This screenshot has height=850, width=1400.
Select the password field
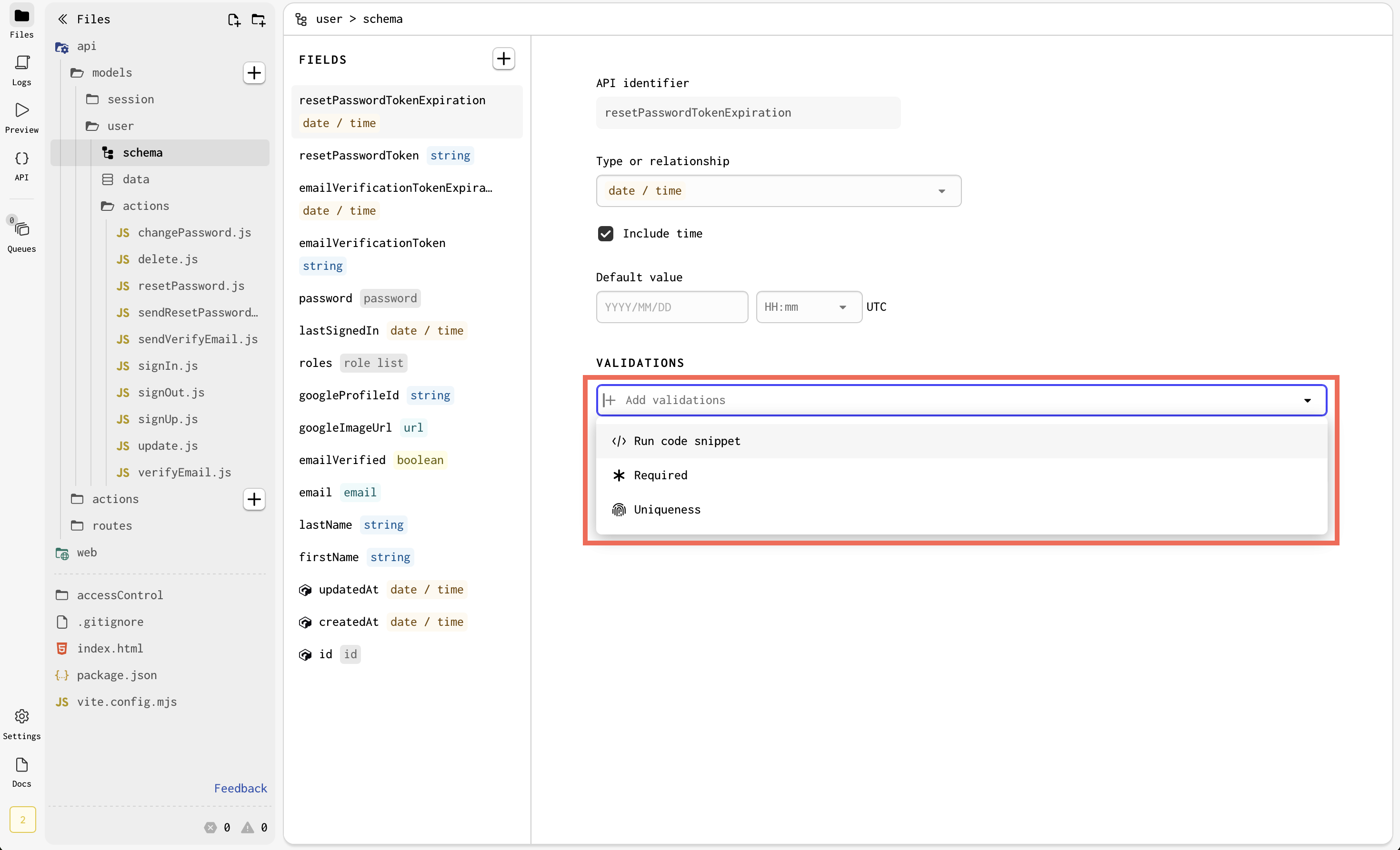click(407, 299)
